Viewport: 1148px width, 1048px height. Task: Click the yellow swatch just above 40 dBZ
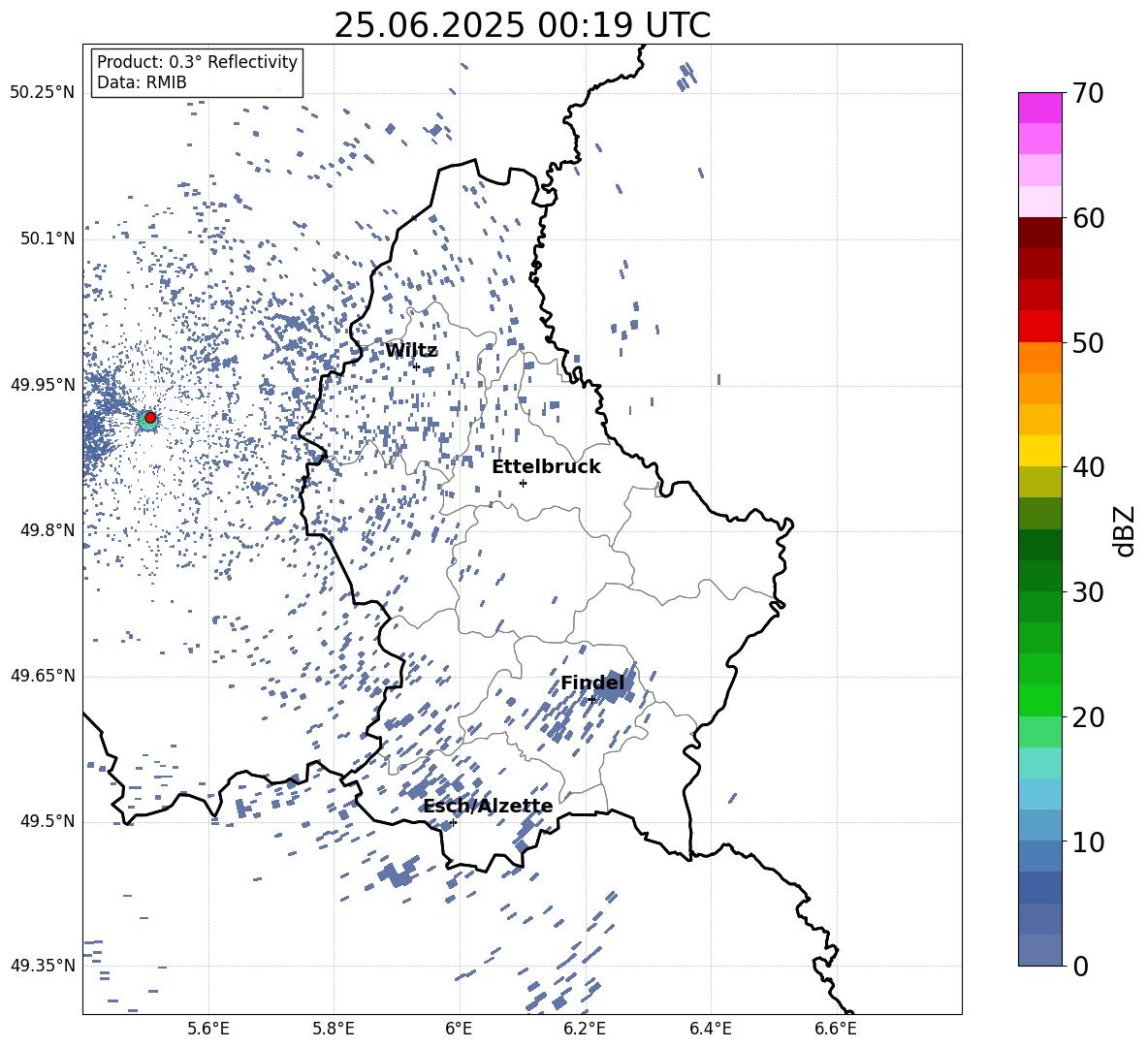pos(1040,451)
